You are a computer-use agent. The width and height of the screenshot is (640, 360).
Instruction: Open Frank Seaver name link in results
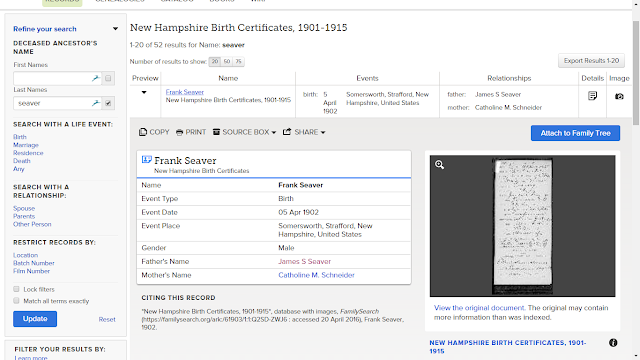click(184, 92)
